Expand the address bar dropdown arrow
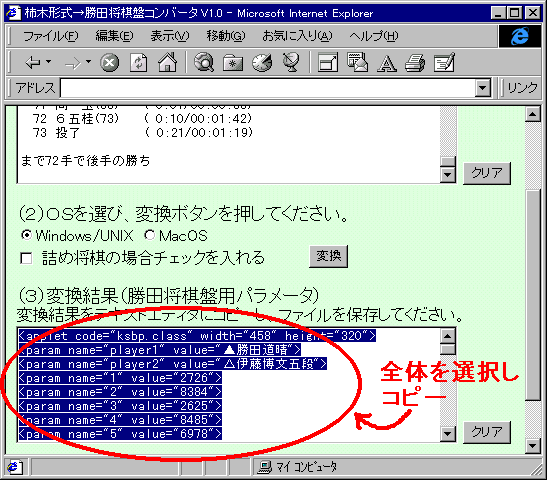This screenshot has width=547, height=480. [x=482, y=88]
